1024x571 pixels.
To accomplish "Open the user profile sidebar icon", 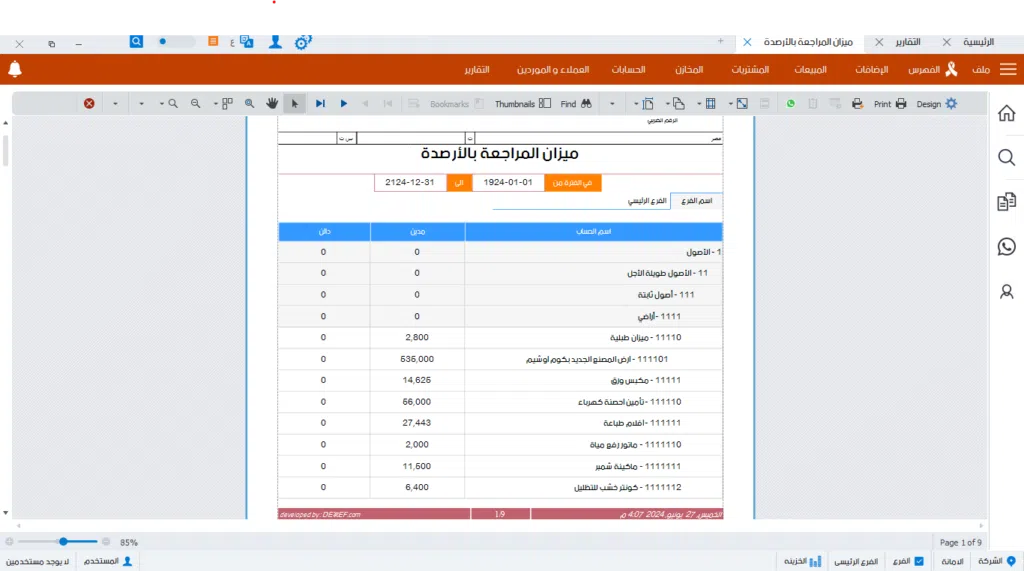I will click(1006, 291).
